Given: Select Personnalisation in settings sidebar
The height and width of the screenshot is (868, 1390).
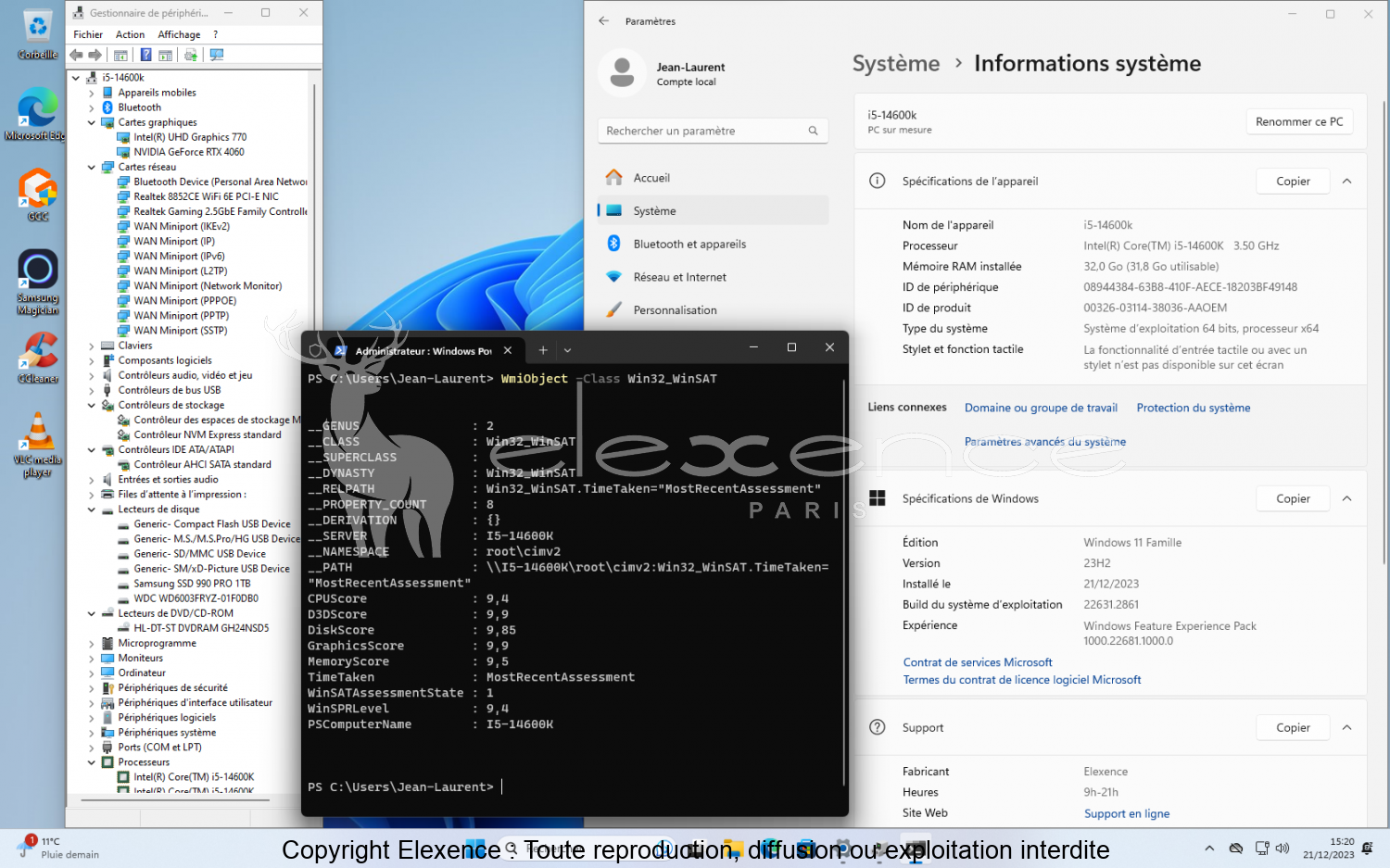Looking at the screenshot, I should click(x=713, y=310).
